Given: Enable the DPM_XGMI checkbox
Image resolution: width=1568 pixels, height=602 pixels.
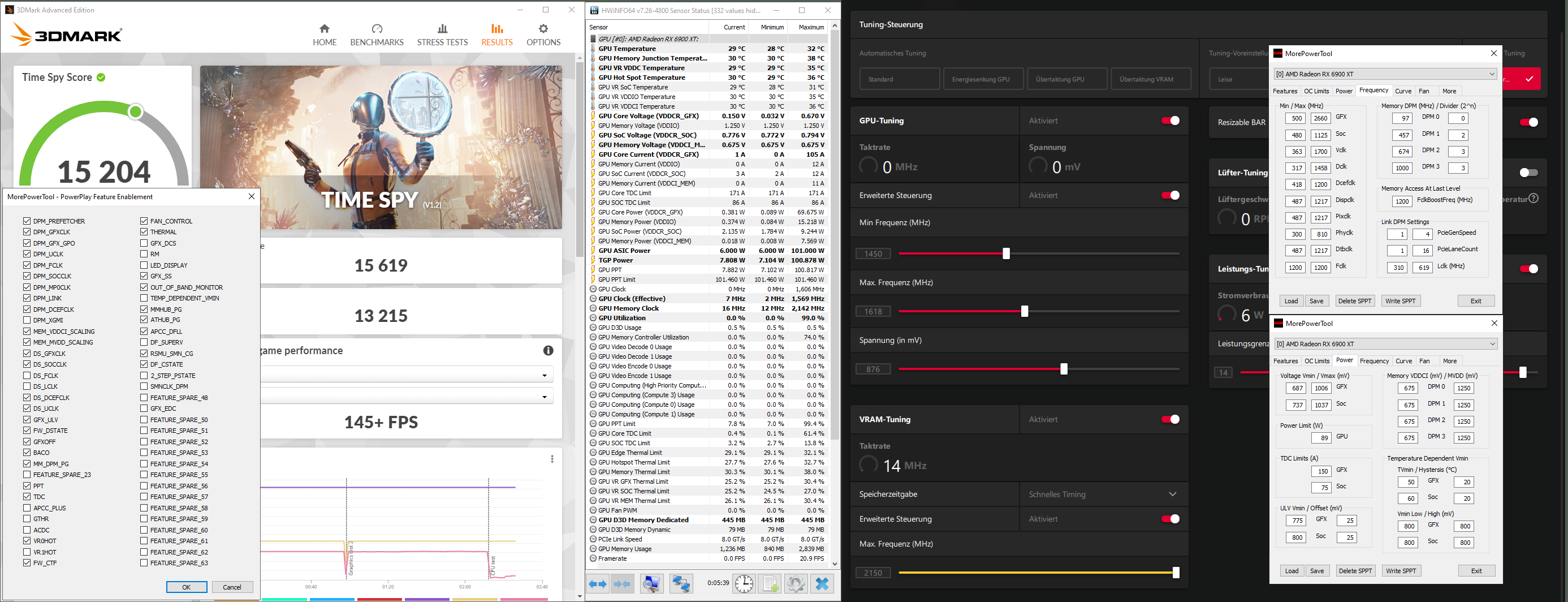Looking at the screenshot, I should (27, 320).
